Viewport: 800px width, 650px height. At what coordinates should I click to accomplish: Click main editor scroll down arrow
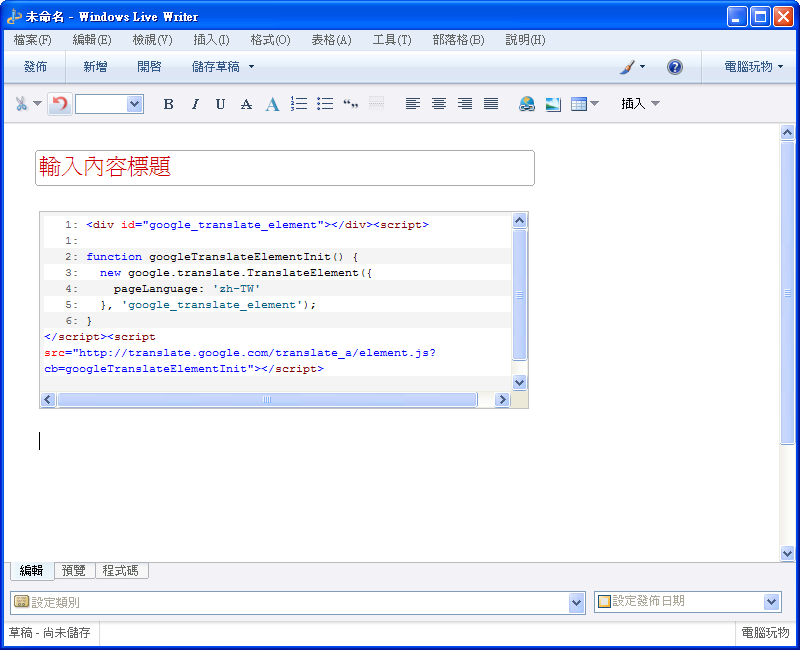point(787,553)
